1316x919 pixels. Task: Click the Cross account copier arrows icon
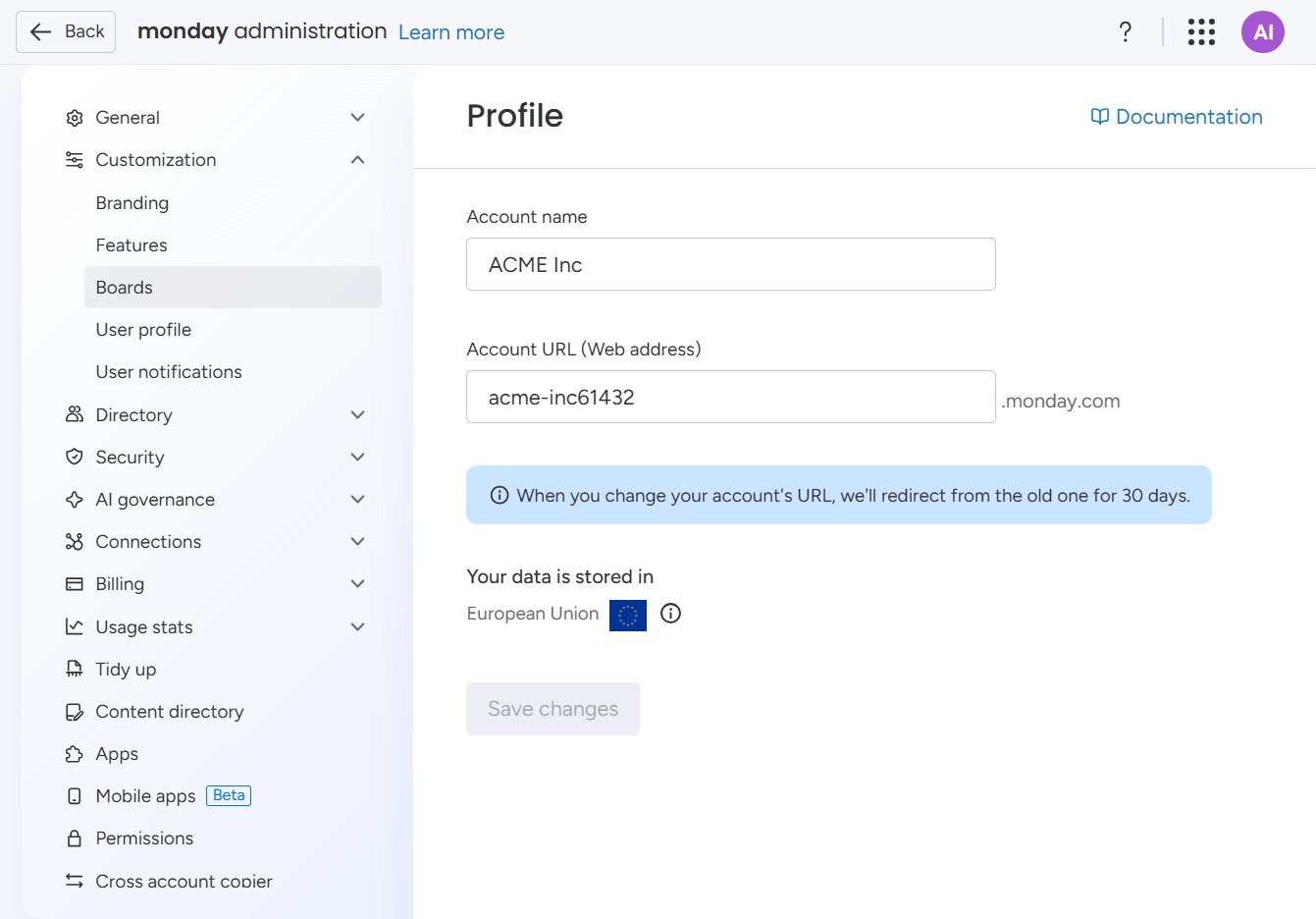74,881
